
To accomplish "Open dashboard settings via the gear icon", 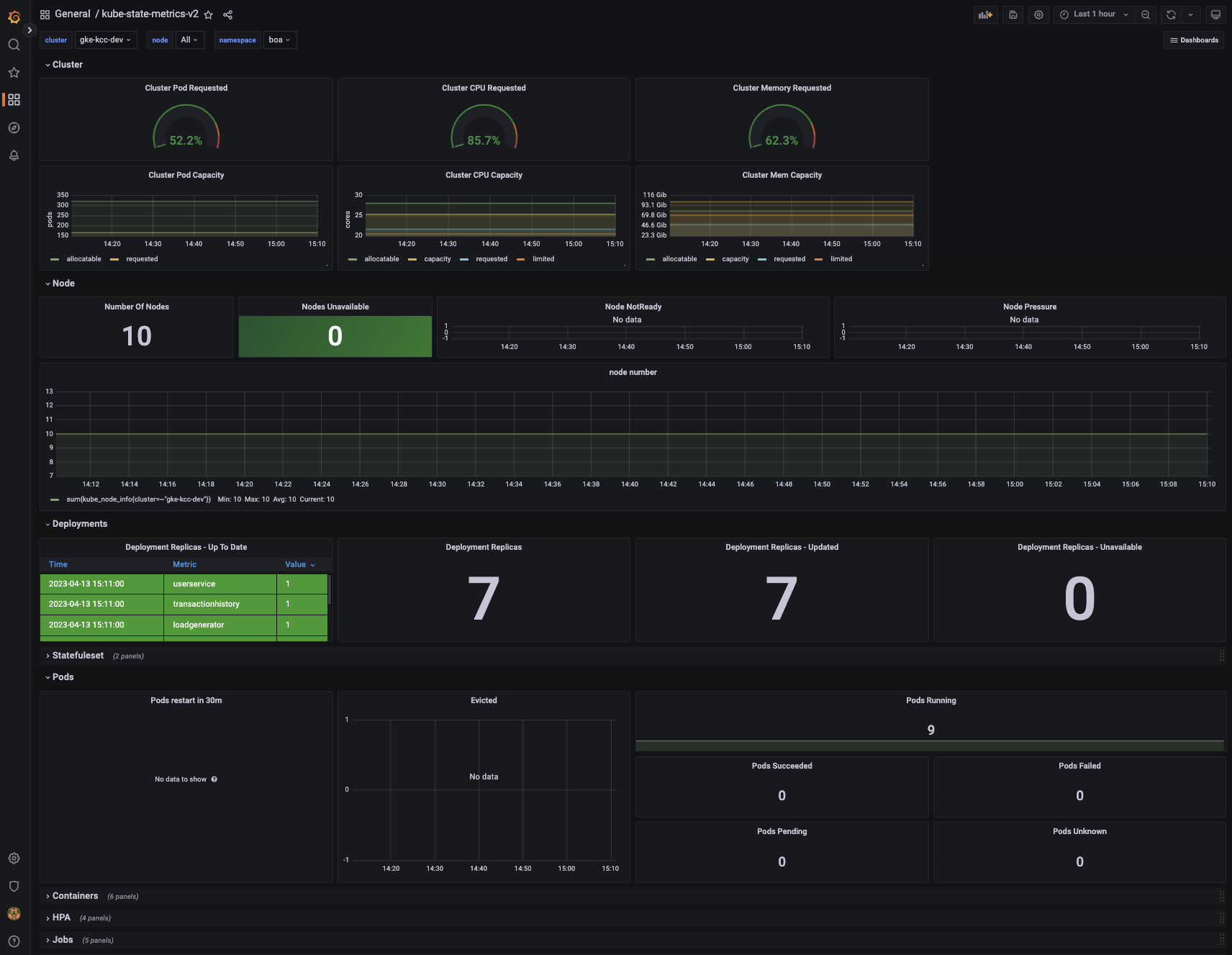I will click(x=1038, y=14).
